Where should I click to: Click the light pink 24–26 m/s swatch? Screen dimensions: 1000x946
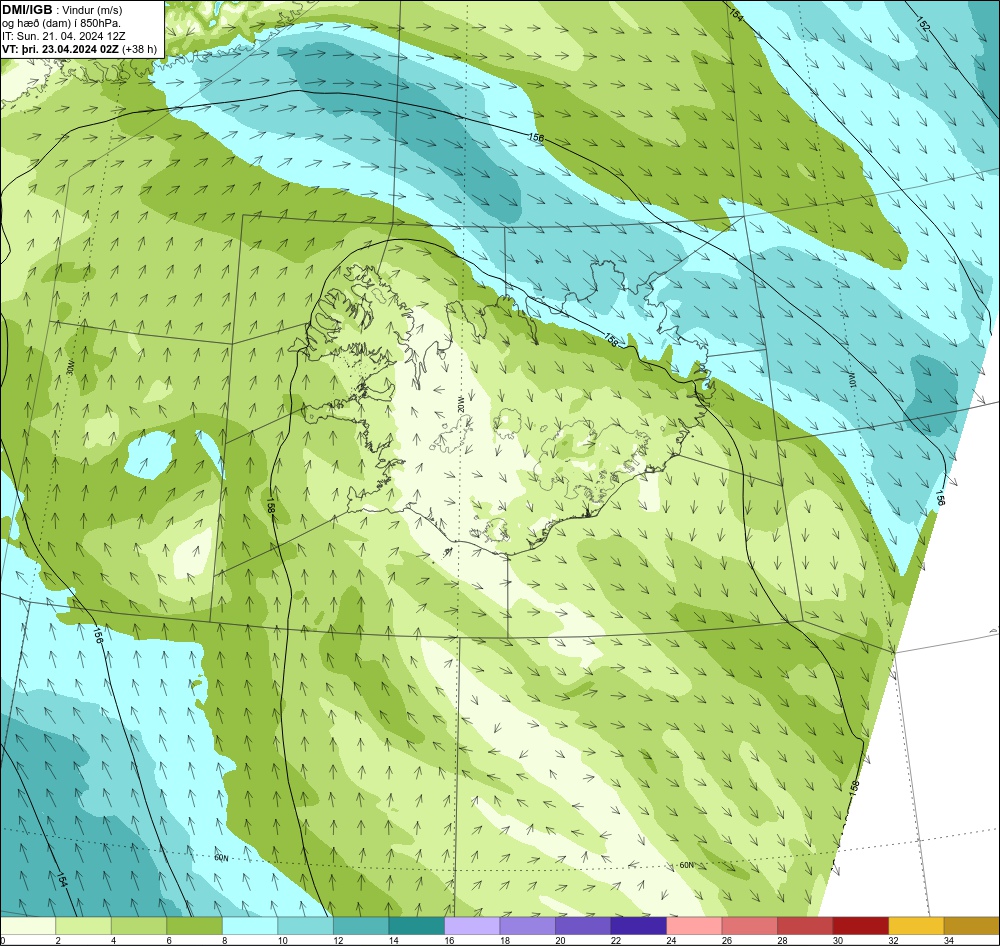coord(694,926)
